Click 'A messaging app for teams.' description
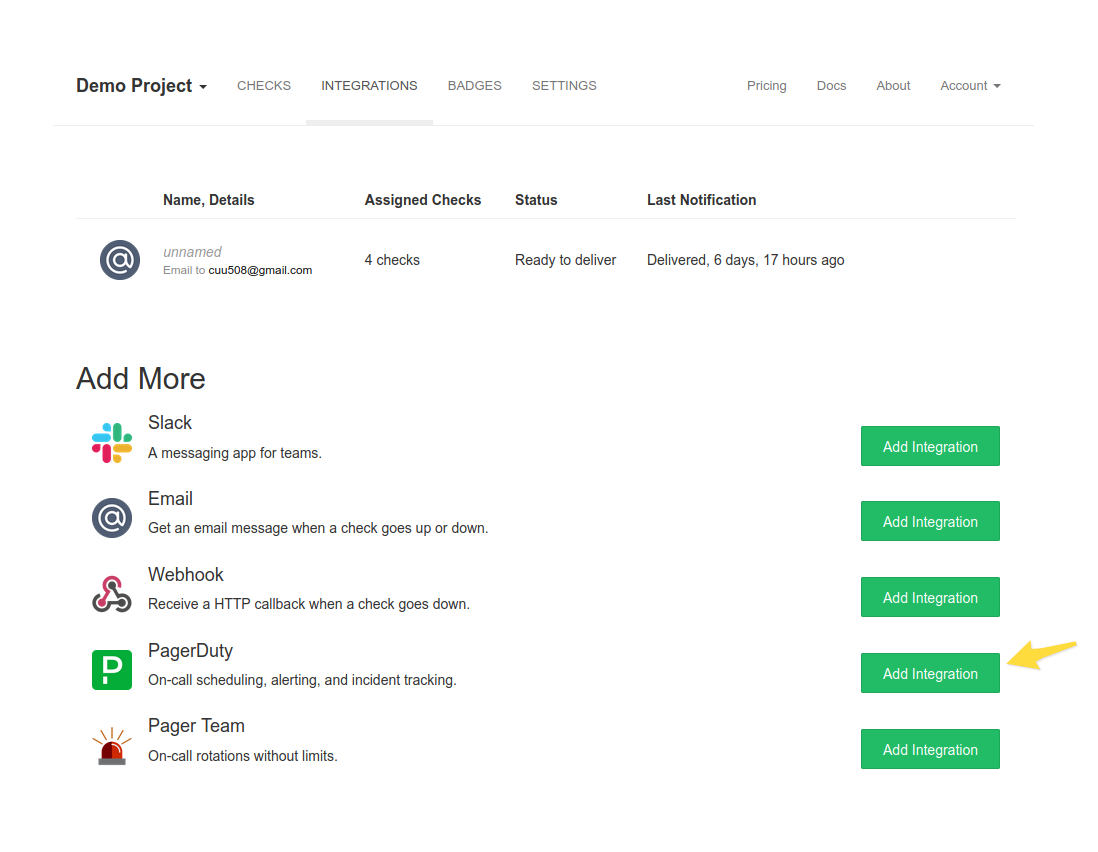1098x852 pixels. (235, 453)
